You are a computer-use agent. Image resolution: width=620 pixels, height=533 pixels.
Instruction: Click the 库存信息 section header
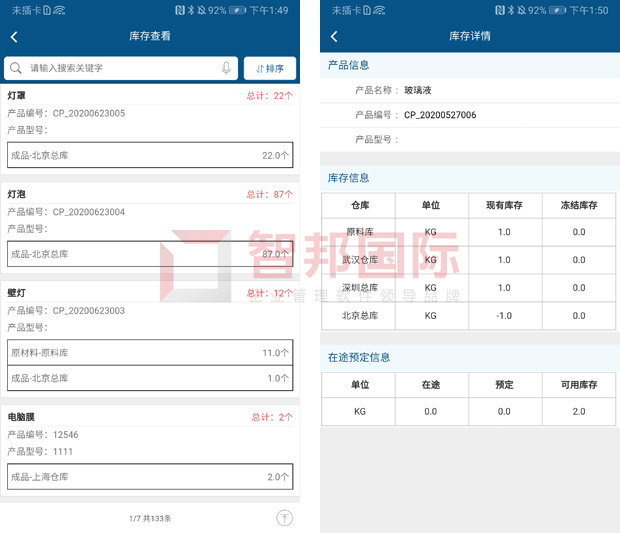[348, 178]
